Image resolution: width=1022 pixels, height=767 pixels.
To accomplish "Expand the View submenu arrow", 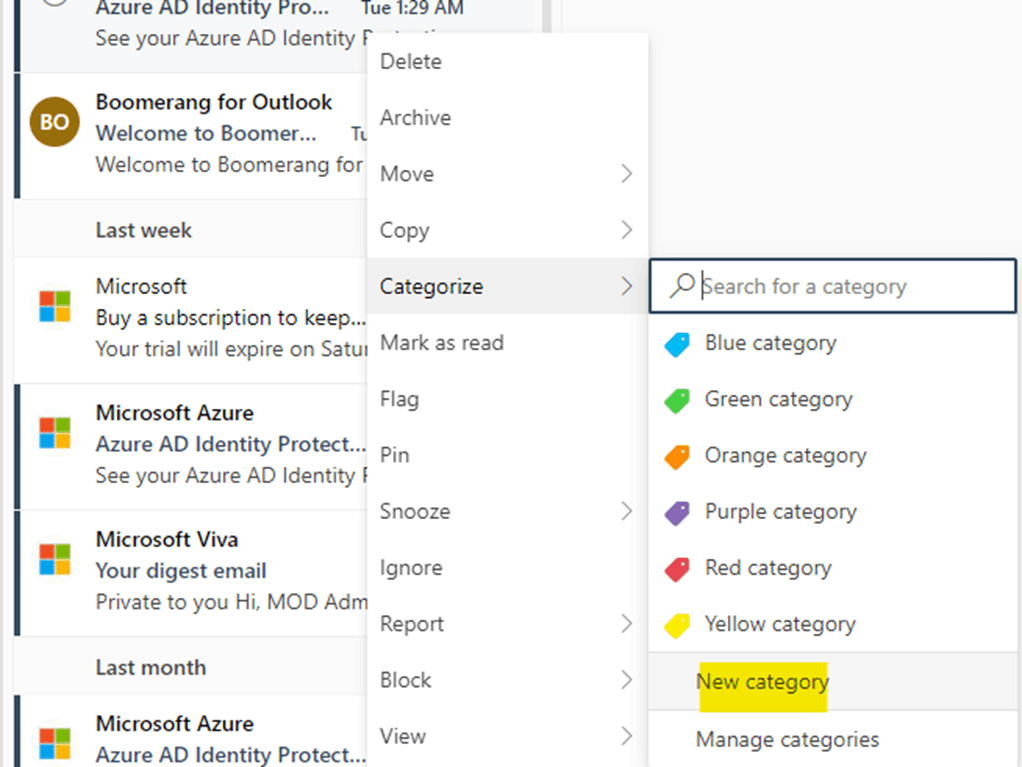I will click(x=626, y=736).
